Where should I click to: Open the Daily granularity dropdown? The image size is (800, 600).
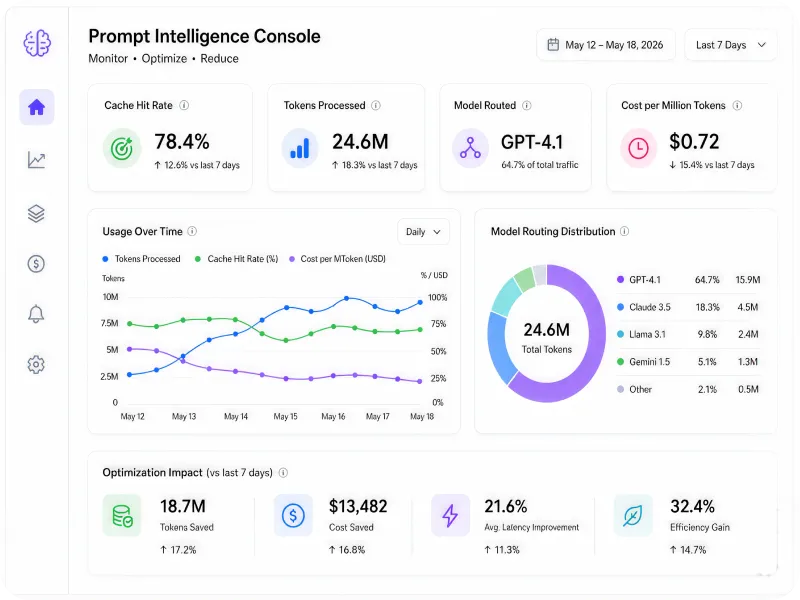point(423,232)
